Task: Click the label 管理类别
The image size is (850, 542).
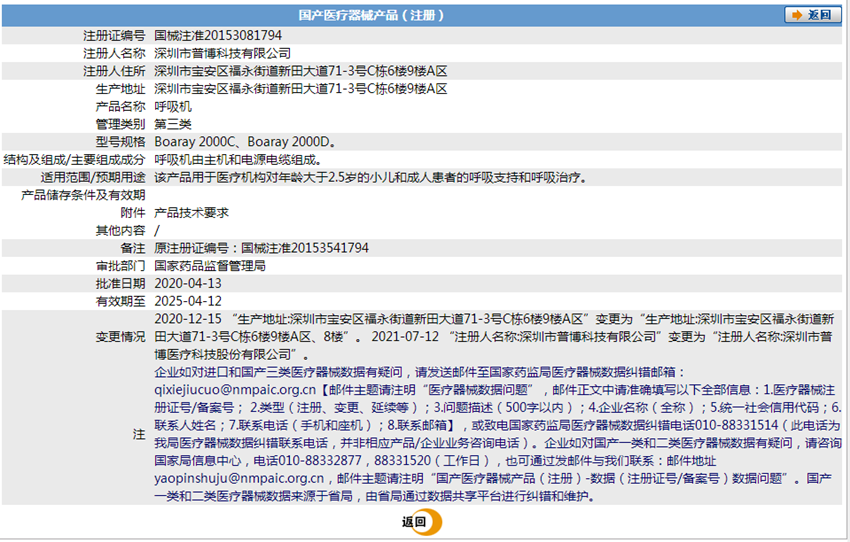Action: click(121, 124)
